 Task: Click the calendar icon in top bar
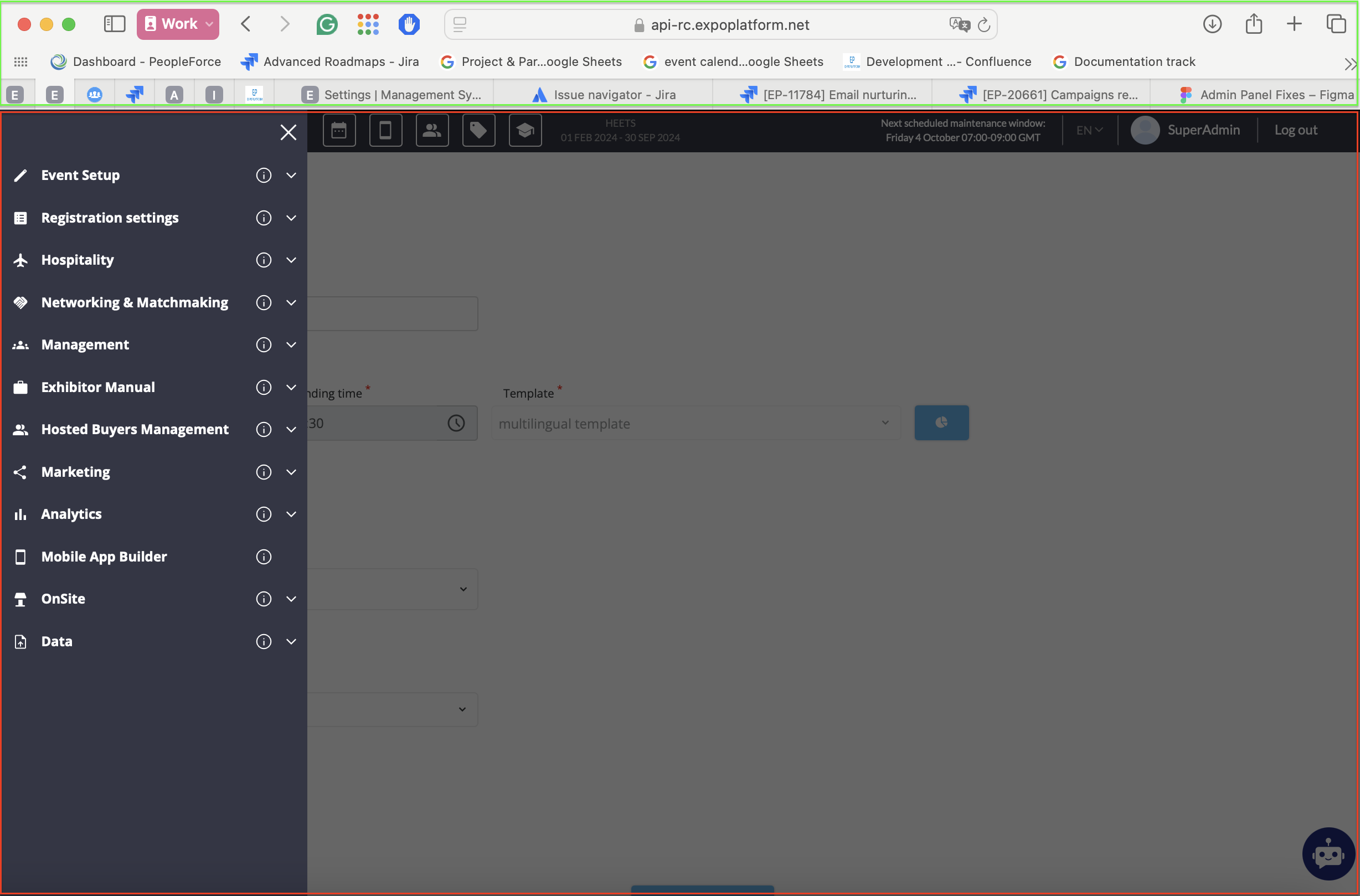tap(339, 130)
